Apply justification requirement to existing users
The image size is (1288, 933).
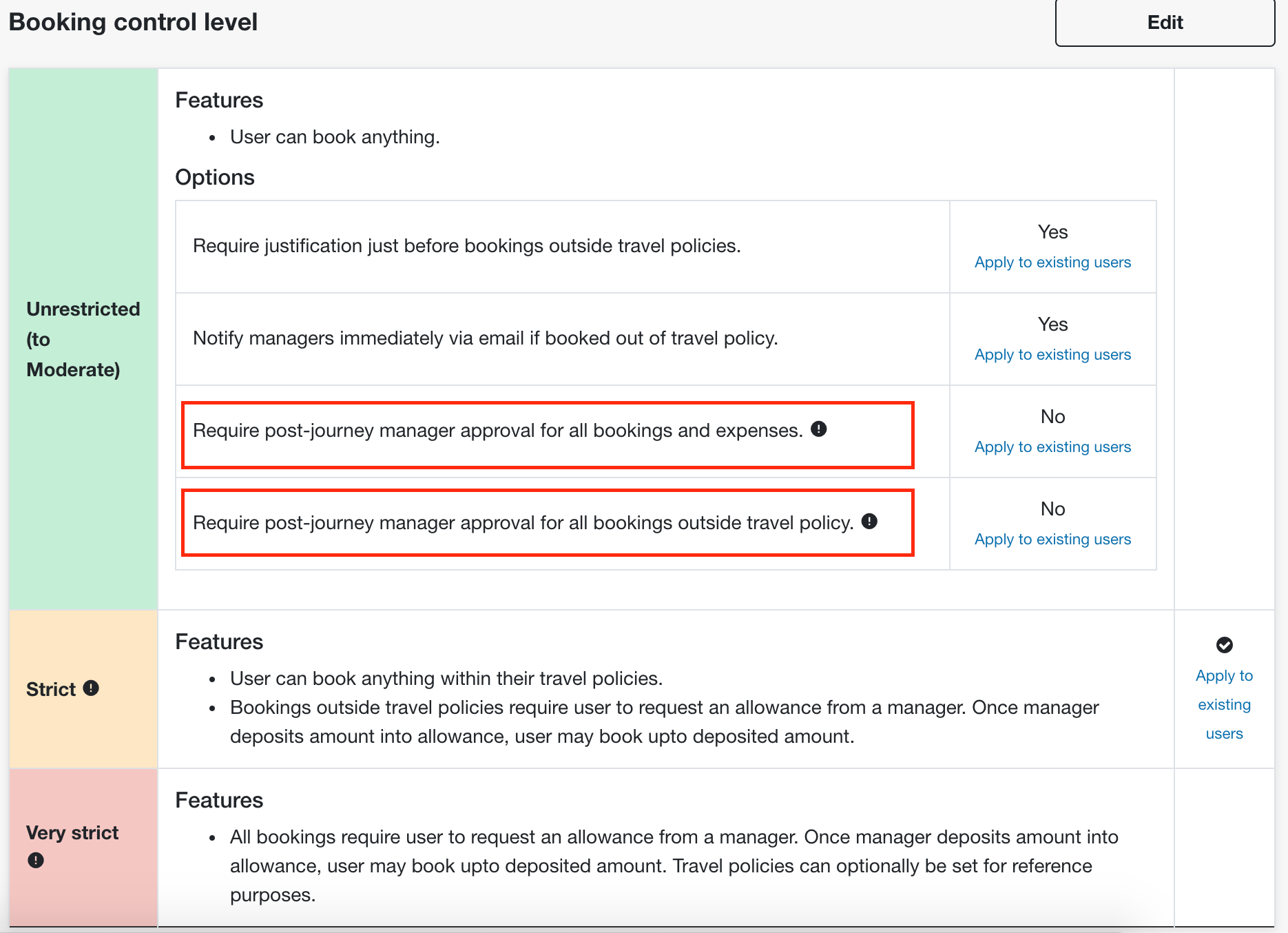(x=1052, y=263)
